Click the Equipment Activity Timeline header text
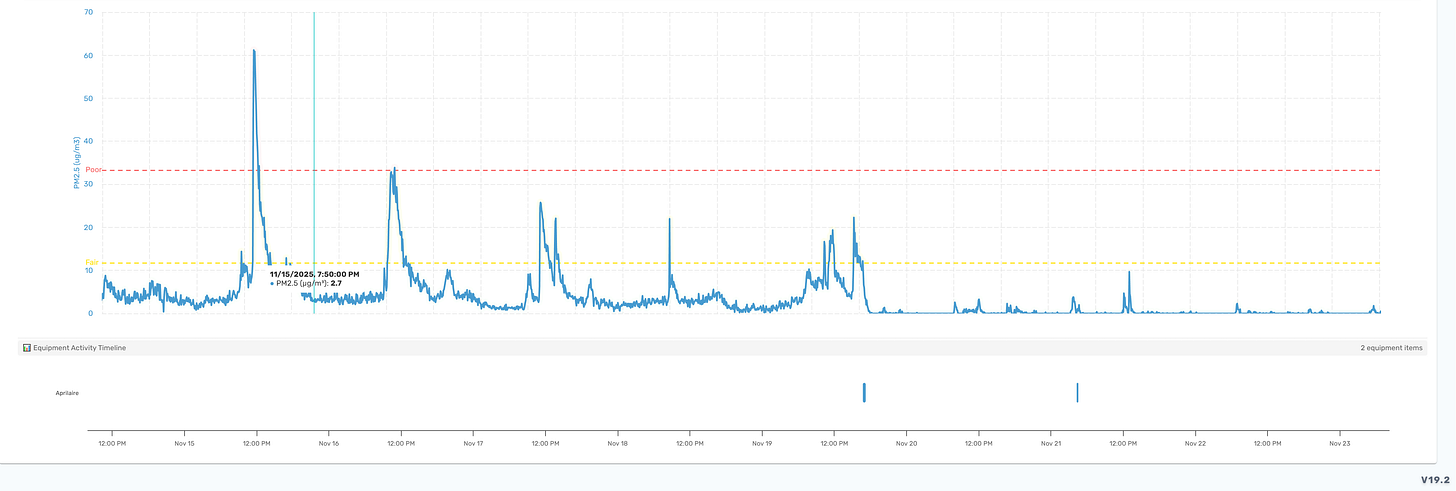 coord(79,348)
